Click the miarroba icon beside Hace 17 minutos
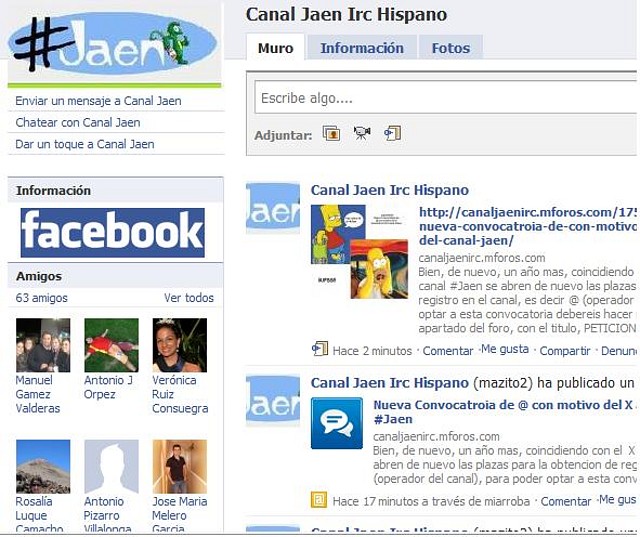Screen dimensions: 640x537 click(319, 500)
